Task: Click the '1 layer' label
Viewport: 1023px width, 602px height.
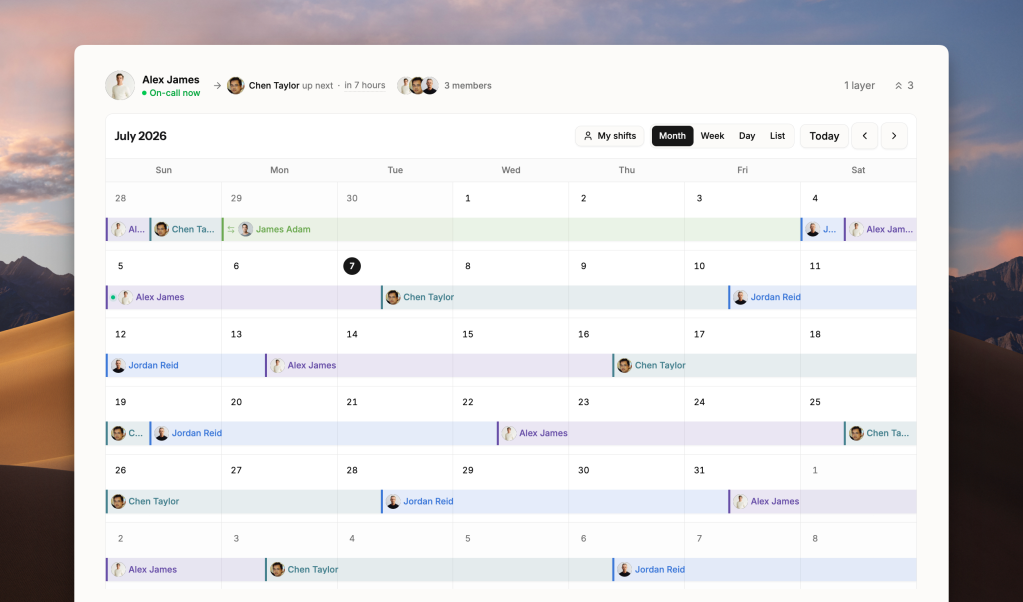Action: 859,85
